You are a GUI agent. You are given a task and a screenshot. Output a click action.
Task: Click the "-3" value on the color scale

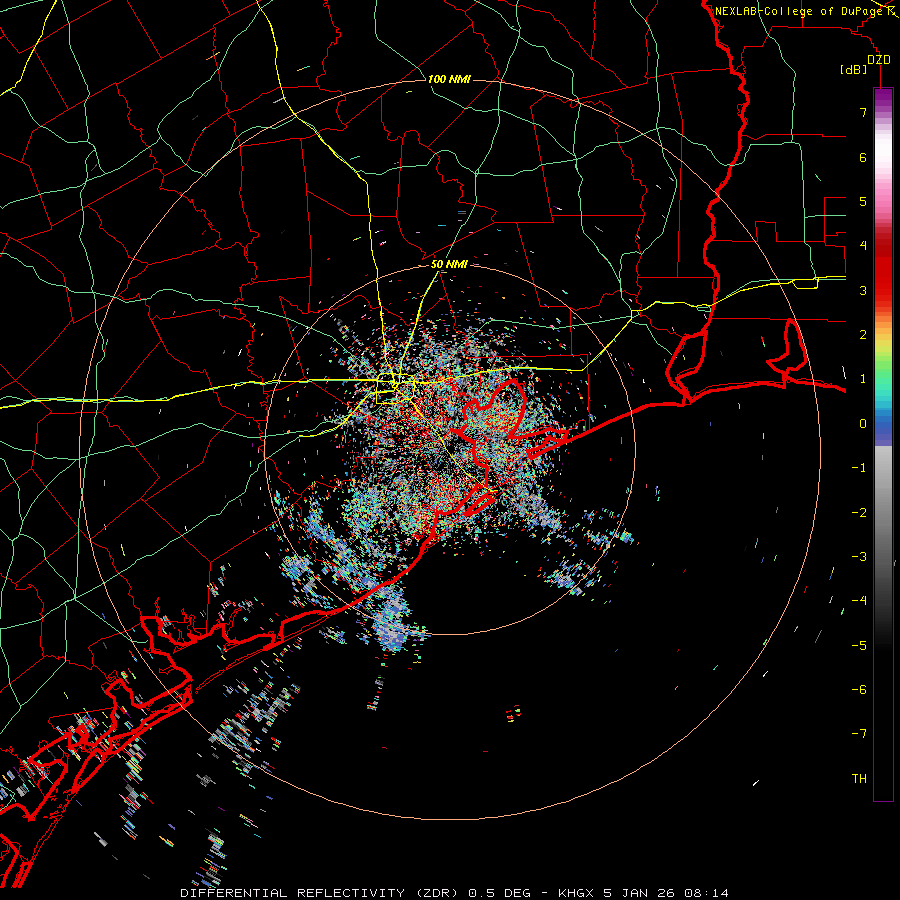coord(859,557)
